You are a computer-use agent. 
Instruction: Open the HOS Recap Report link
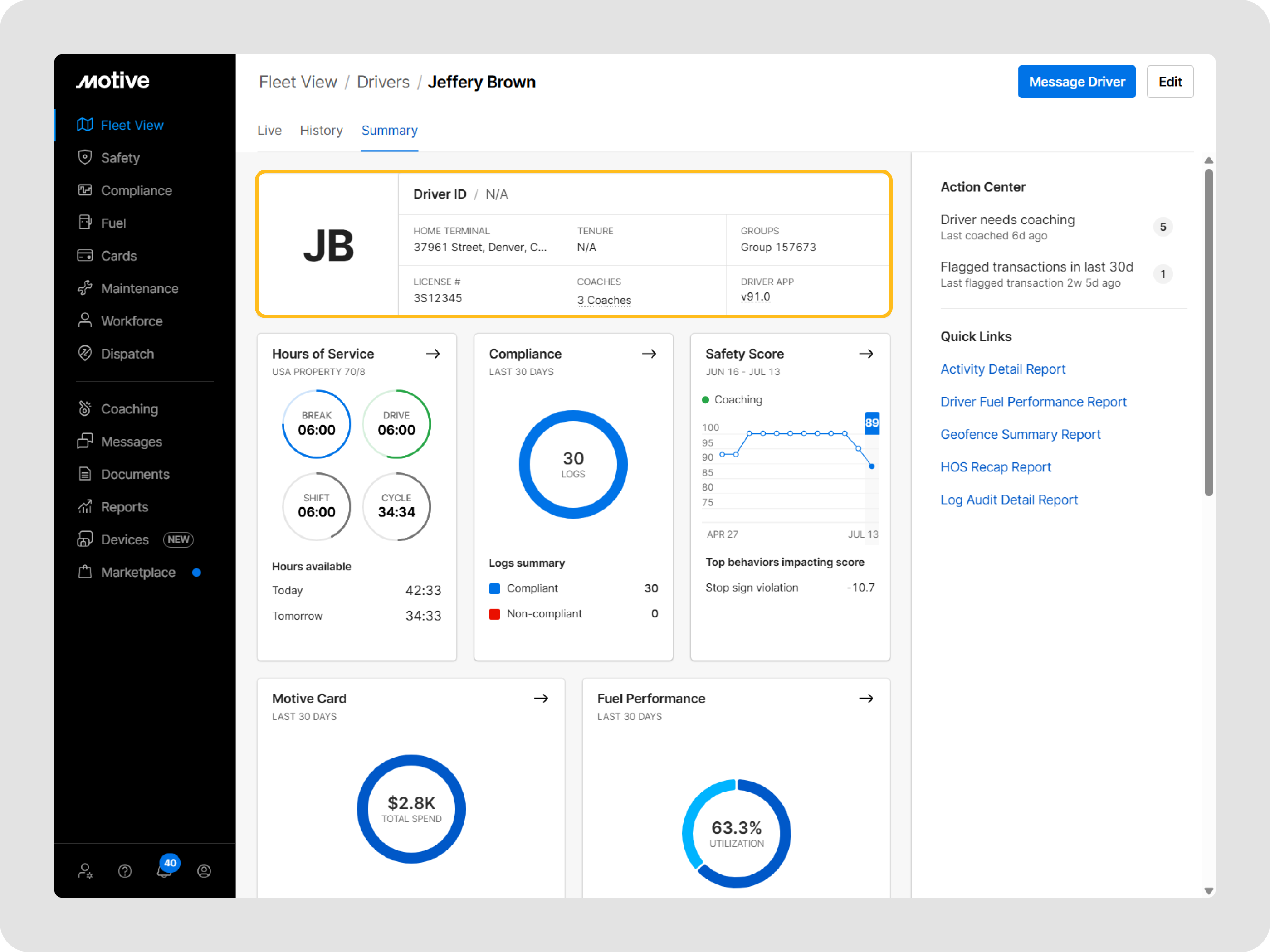[995, 467]
